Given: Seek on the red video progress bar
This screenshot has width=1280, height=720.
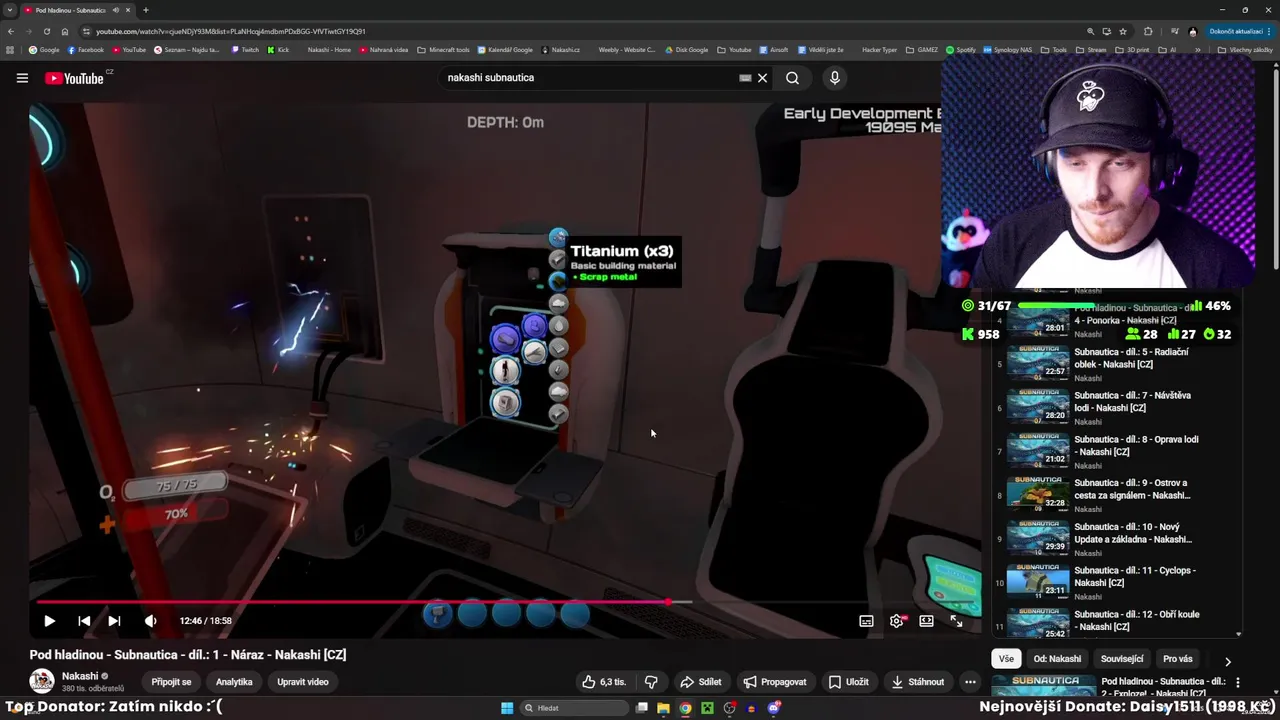Looking at the screenshot, I should (x=505, y=602).
